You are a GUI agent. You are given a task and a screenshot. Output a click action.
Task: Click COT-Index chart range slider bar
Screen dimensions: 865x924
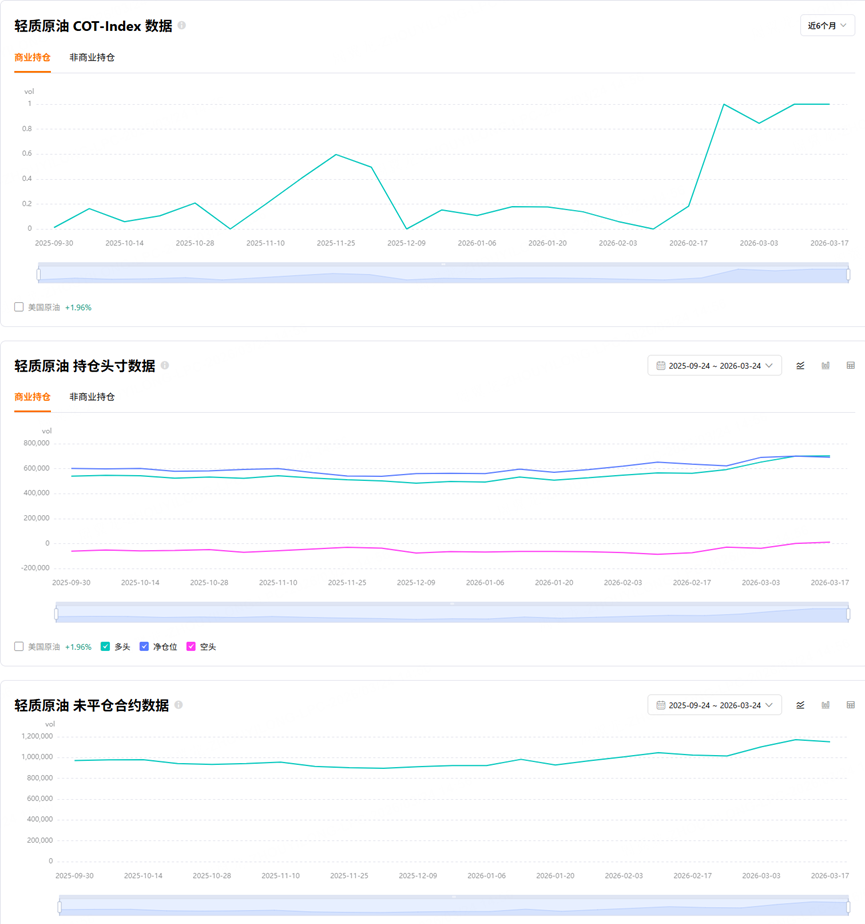point(443,273)
